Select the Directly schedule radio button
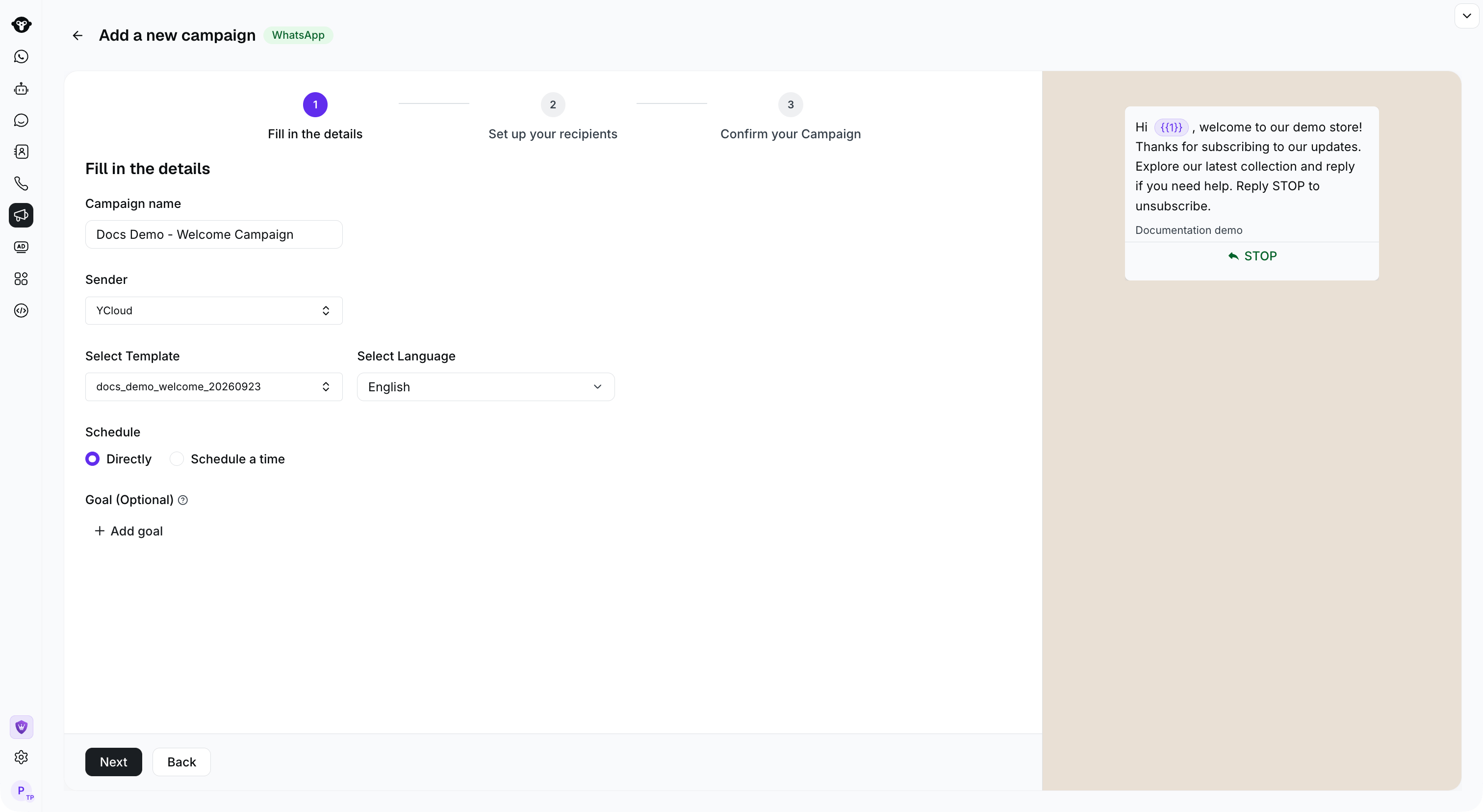The height and width of the screenshot is (812, 1483). coord(92,458)
